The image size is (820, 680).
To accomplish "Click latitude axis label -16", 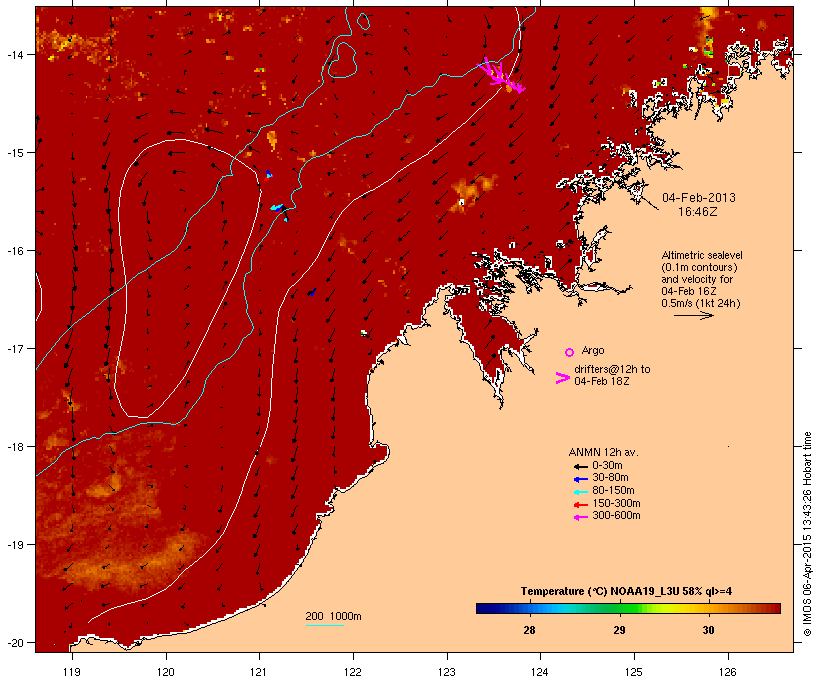I will click(x=15, y=251).
